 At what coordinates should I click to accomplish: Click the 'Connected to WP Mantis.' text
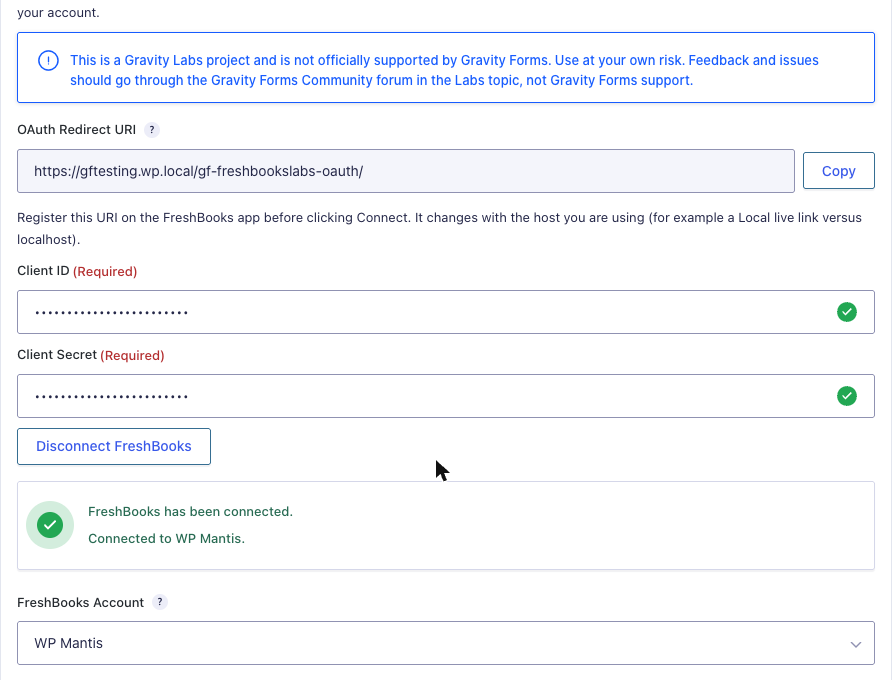(166, 538)
